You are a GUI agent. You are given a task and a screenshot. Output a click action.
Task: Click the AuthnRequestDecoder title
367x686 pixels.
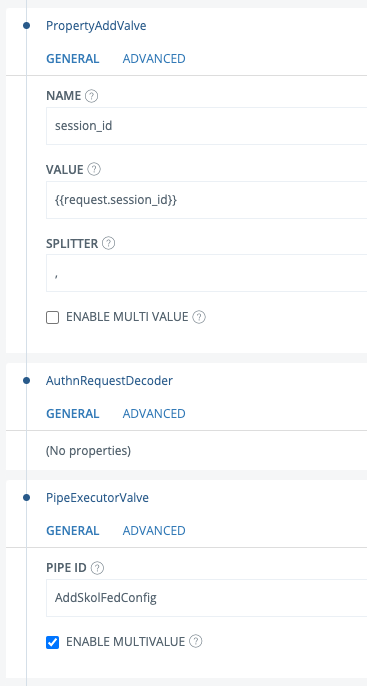pyautogui.click(x=109, y=381)
